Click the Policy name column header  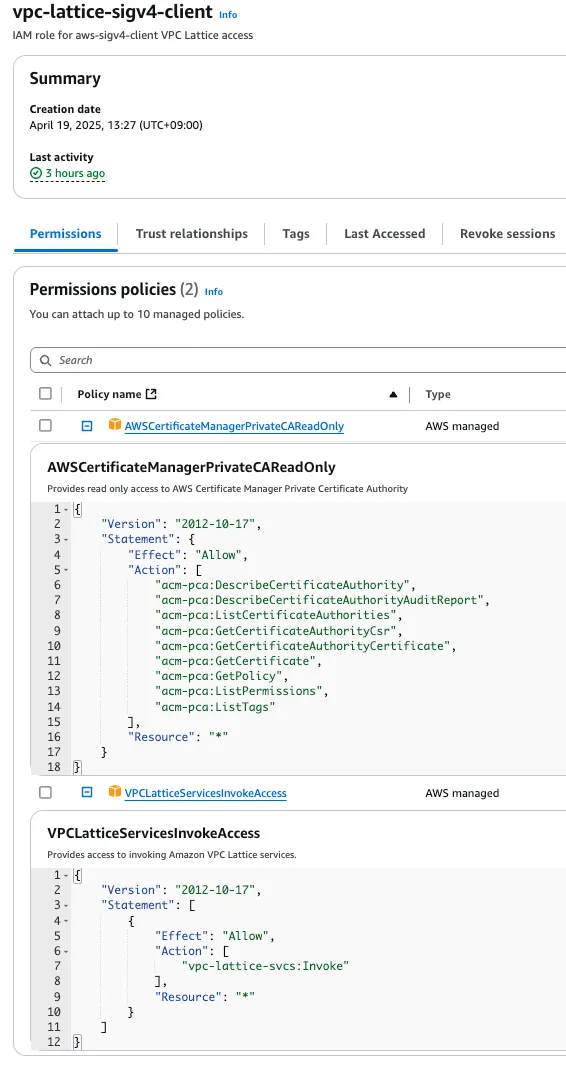110,394
